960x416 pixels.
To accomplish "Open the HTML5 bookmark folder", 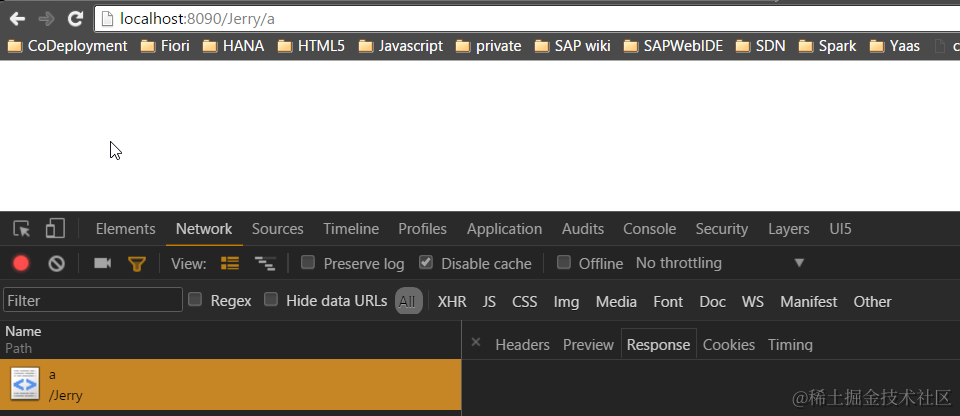I will tap(311, 46).
